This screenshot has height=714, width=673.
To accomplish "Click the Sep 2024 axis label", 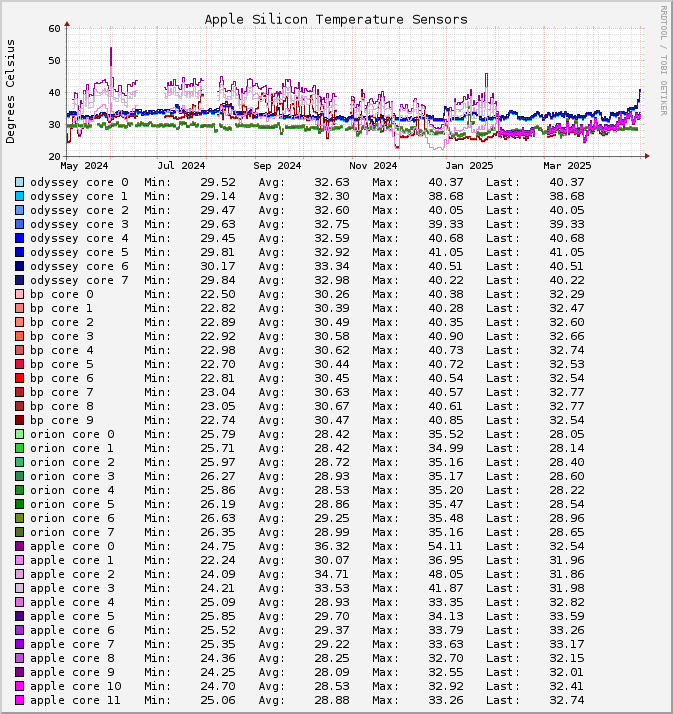I will click(x=277, y=166).
